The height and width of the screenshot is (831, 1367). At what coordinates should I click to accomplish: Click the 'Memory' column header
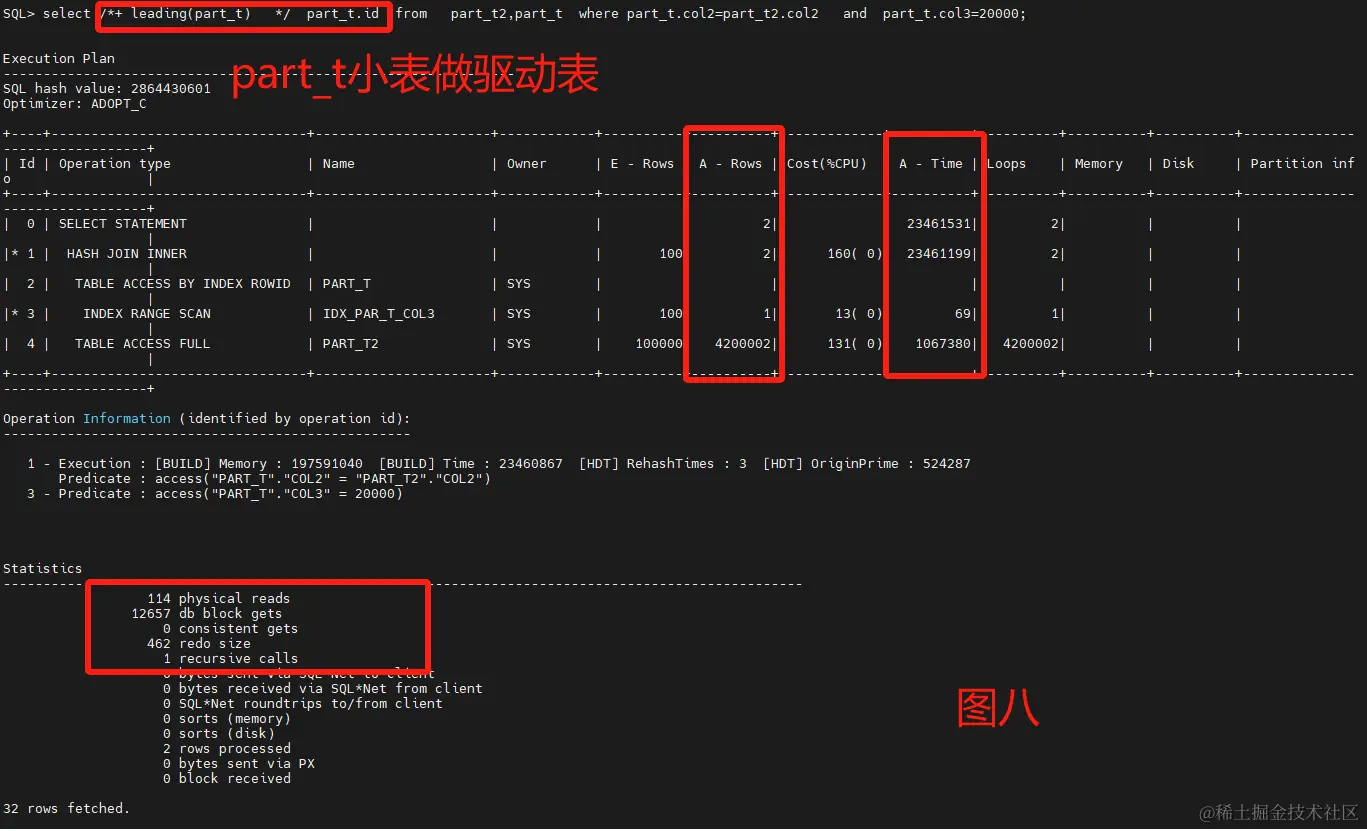pos(1099,164)
